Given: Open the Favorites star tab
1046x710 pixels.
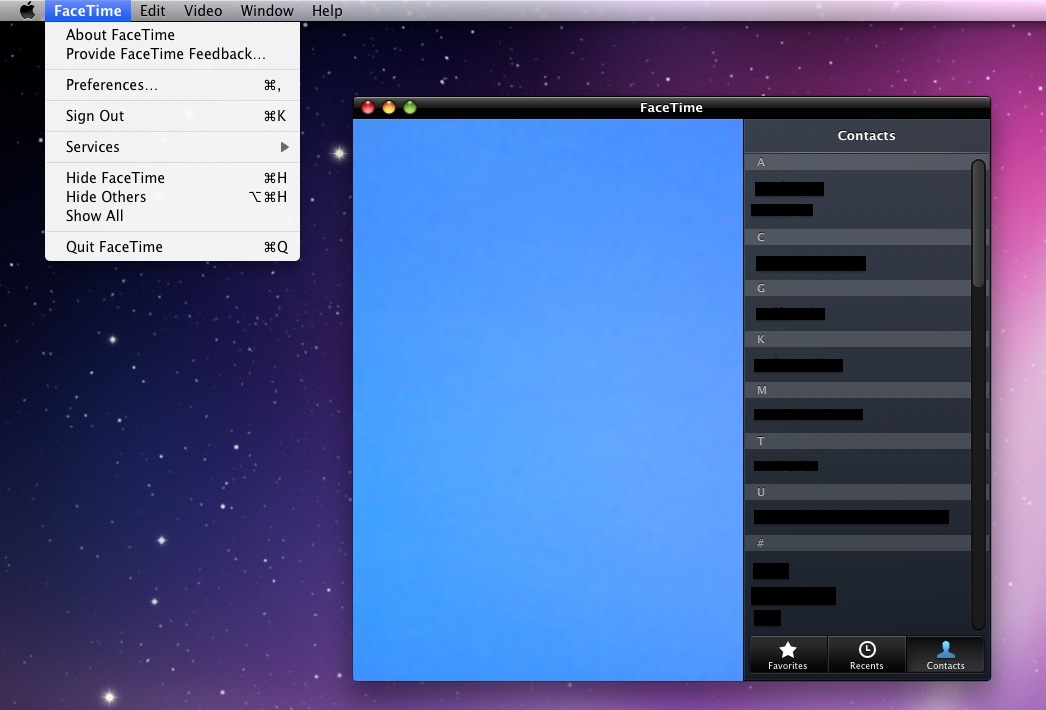Looking at the screenshot, I should [788, 655].
